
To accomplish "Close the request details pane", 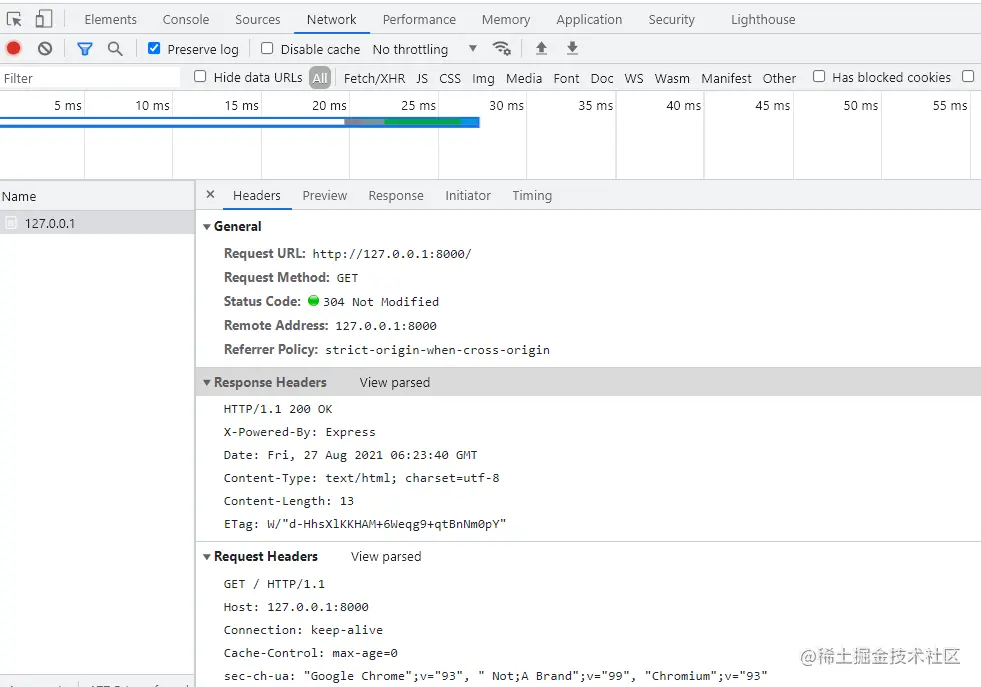I will pos(210,195).
